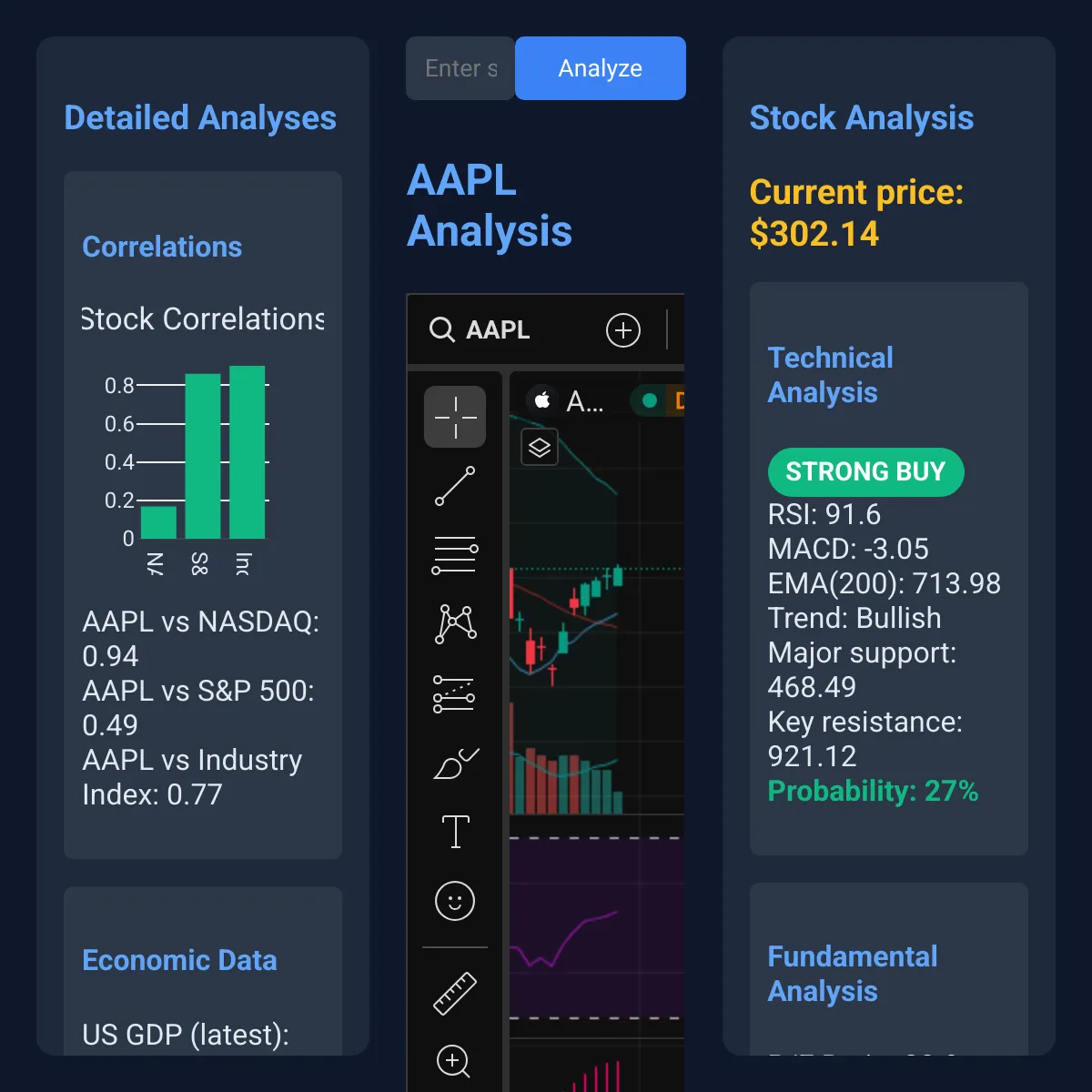Select the ruler measure tool
1092x1092 pixels.
pyautogui.click(x=455, y=993)
